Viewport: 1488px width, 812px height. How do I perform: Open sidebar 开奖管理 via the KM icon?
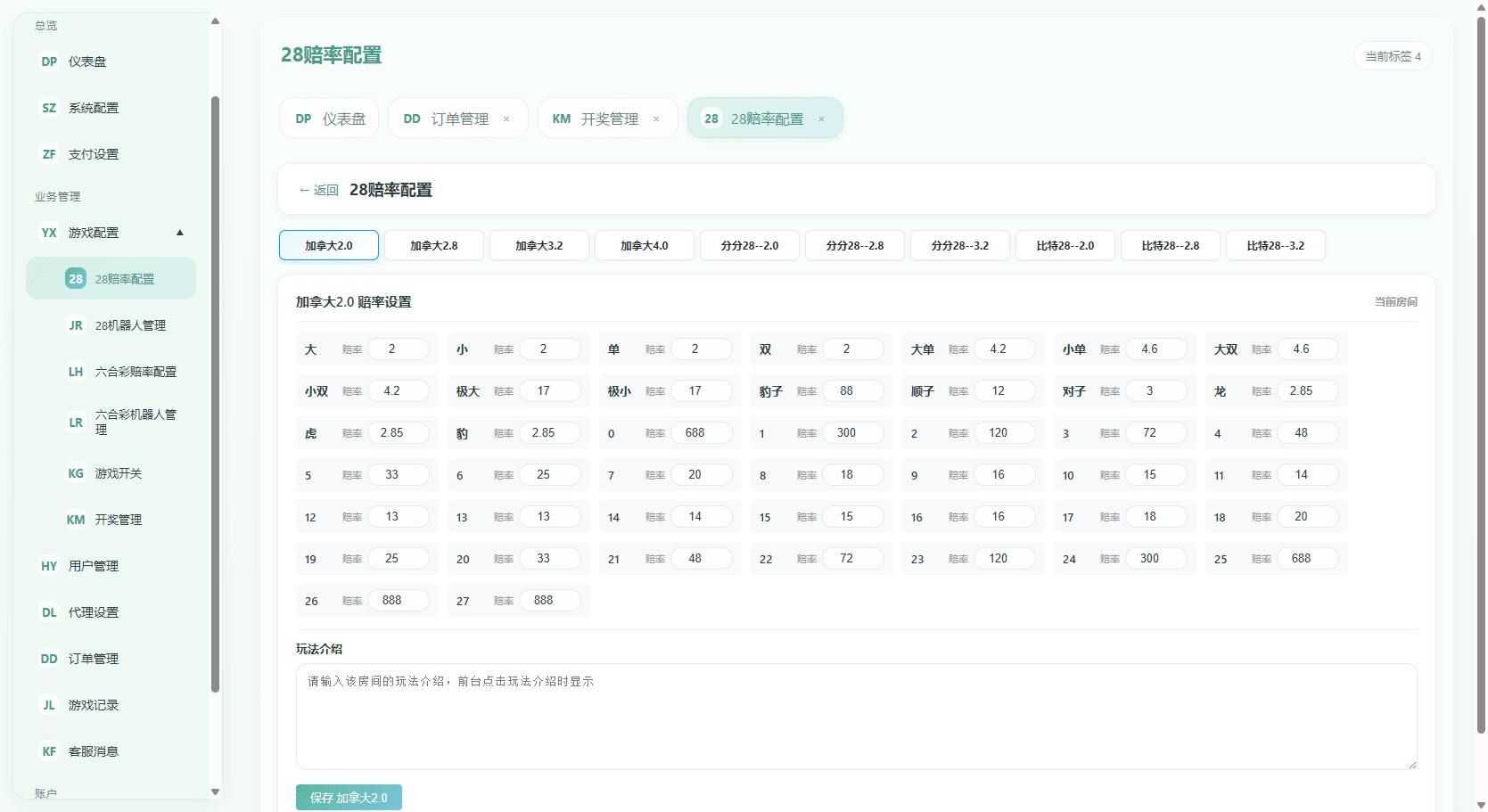point(76,520)
